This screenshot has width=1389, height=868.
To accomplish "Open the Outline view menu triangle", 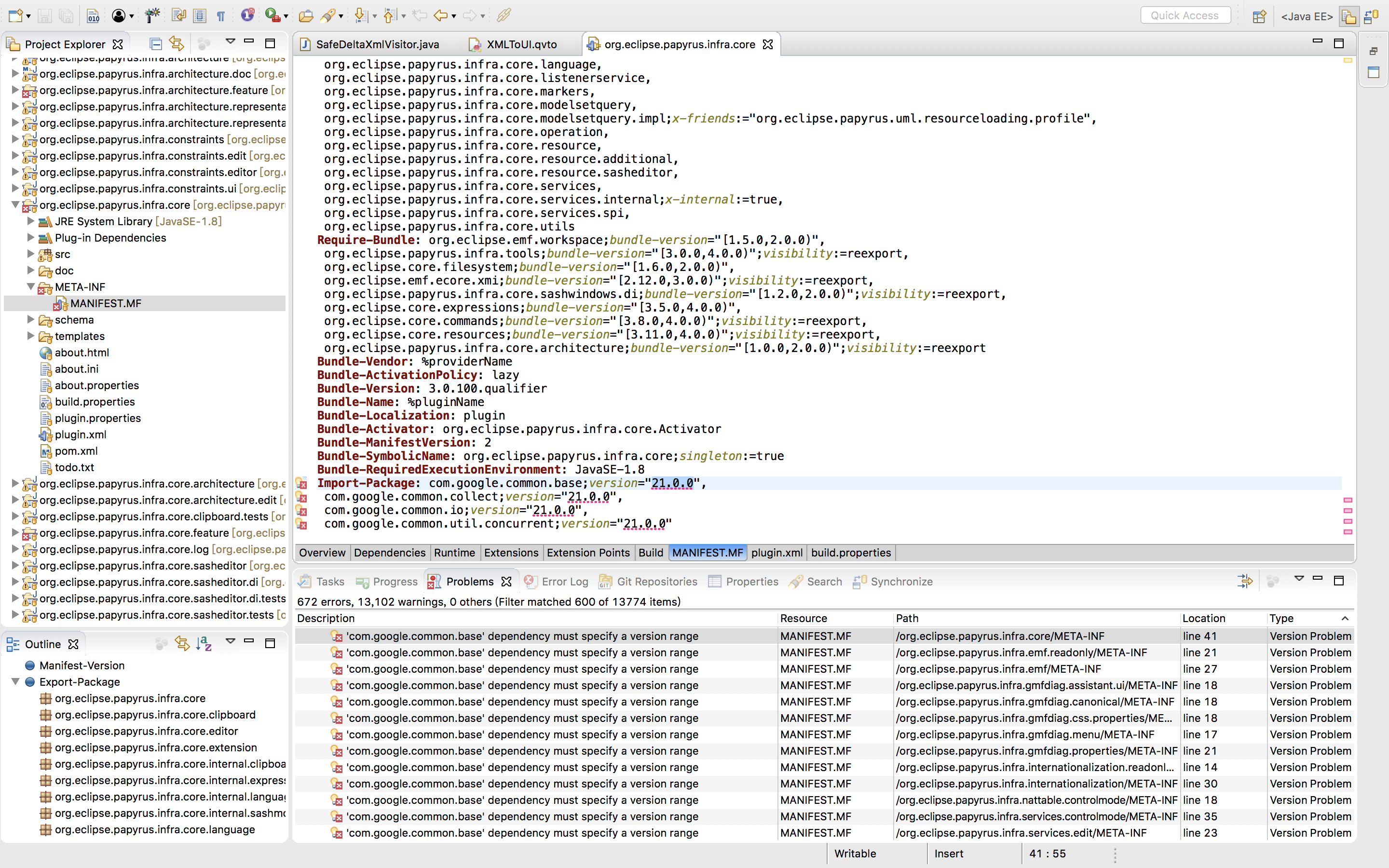I will tap(230, 641).
